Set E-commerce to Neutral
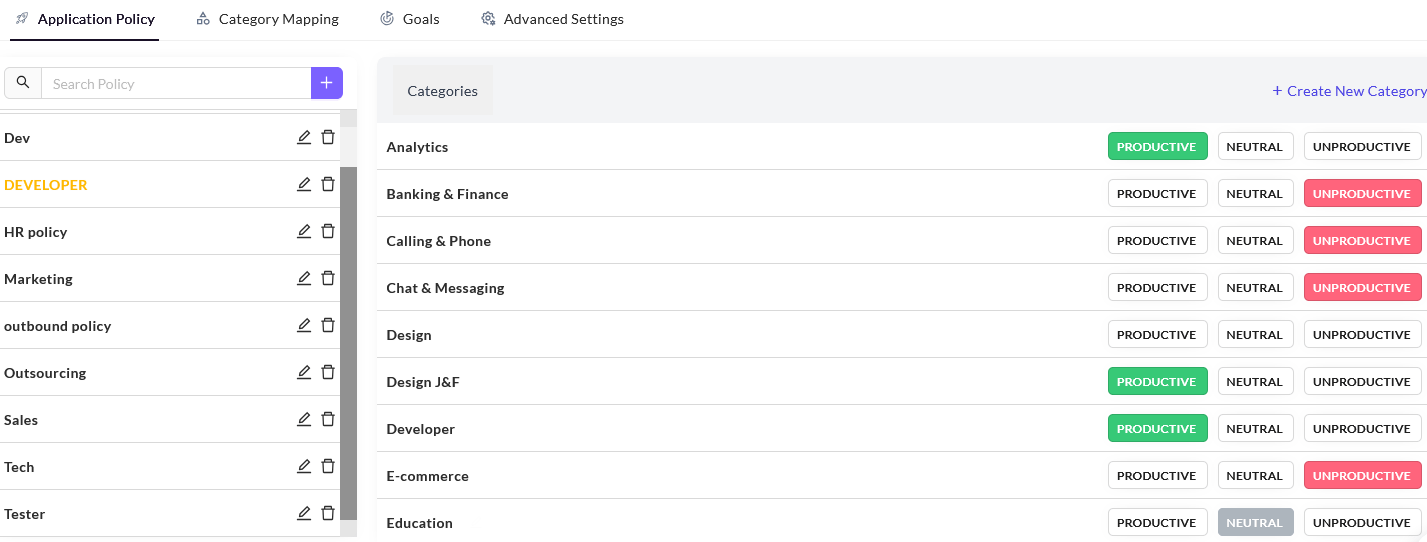This screenshot has width=1427, height=542. (1255, 476)
